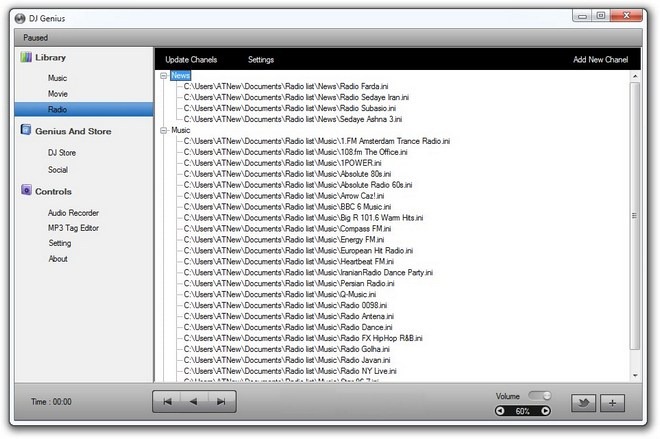Click the Twitter bird button
Image resolution: width=660 pixels, height=439 pixels.
pos(583,403)
